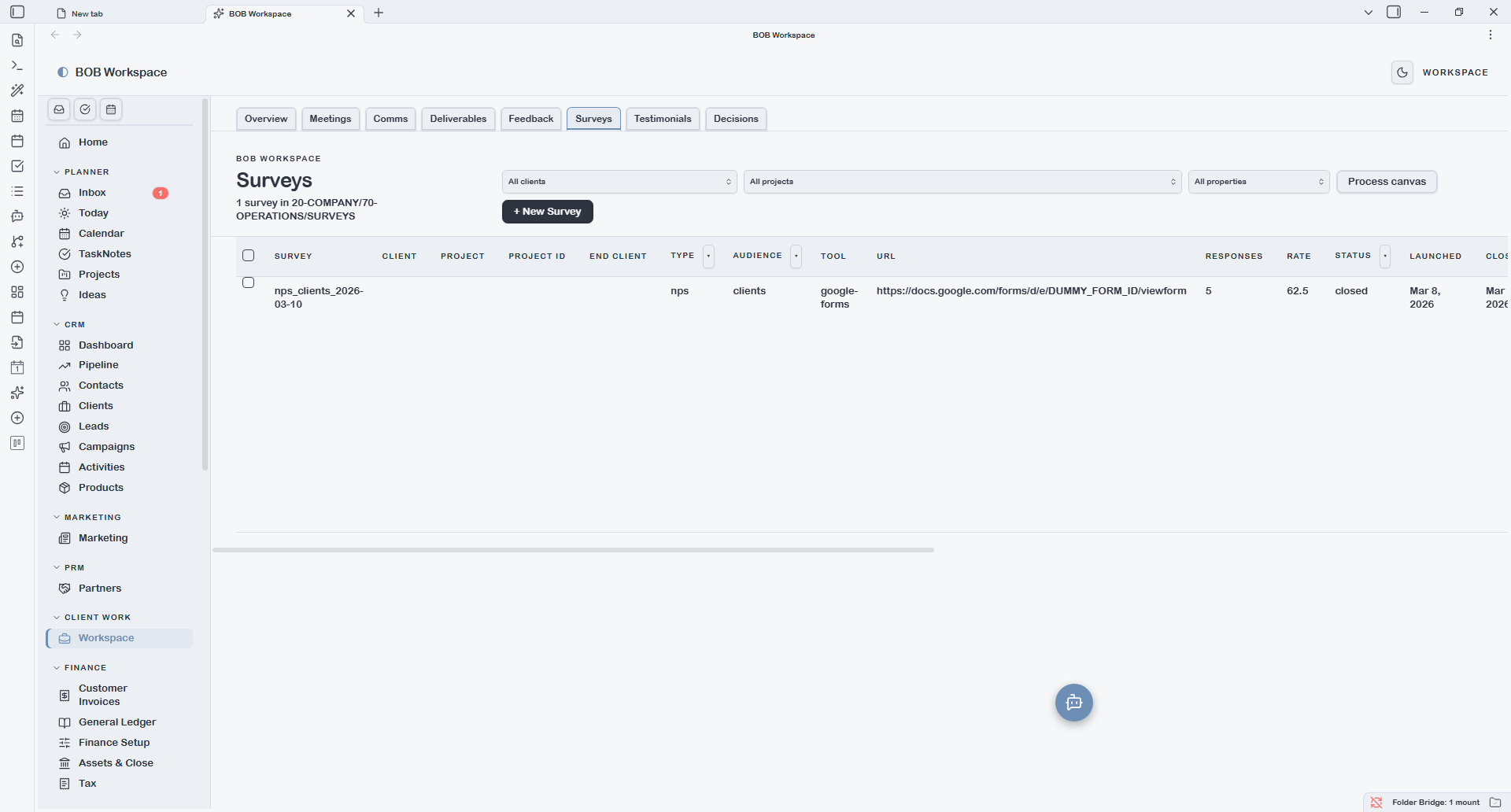Switch to the Testimonials tab
The width and height of the screenshot is (1511, 812).
(663, 119)
